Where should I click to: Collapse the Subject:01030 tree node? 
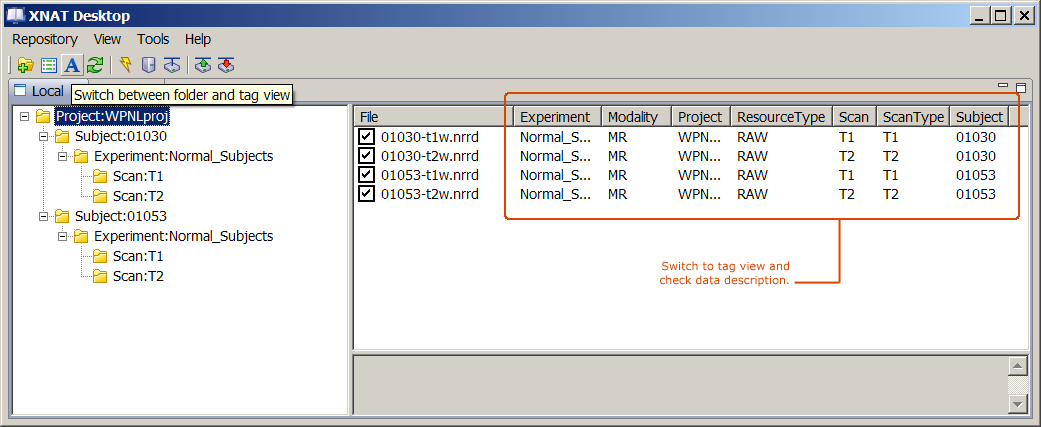click(44, 136)
